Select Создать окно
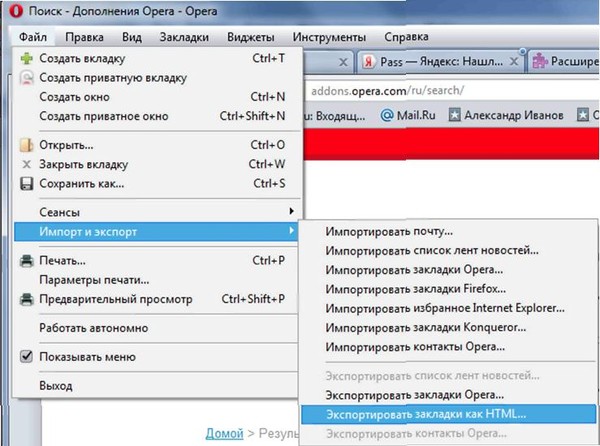 (157, 97)
